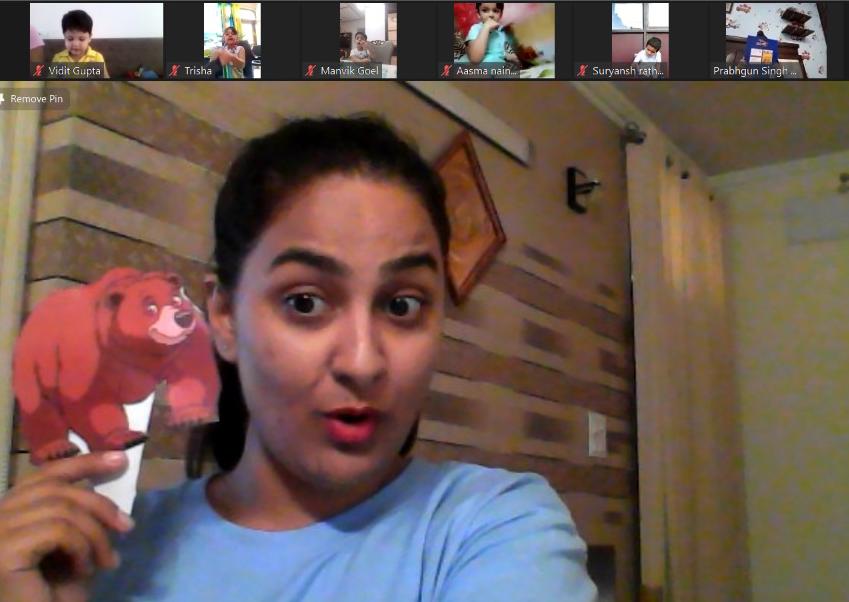
Task: Select Vidit Gupta's video thumbnail
Action: pyautogui.click(x=96, y=41)
